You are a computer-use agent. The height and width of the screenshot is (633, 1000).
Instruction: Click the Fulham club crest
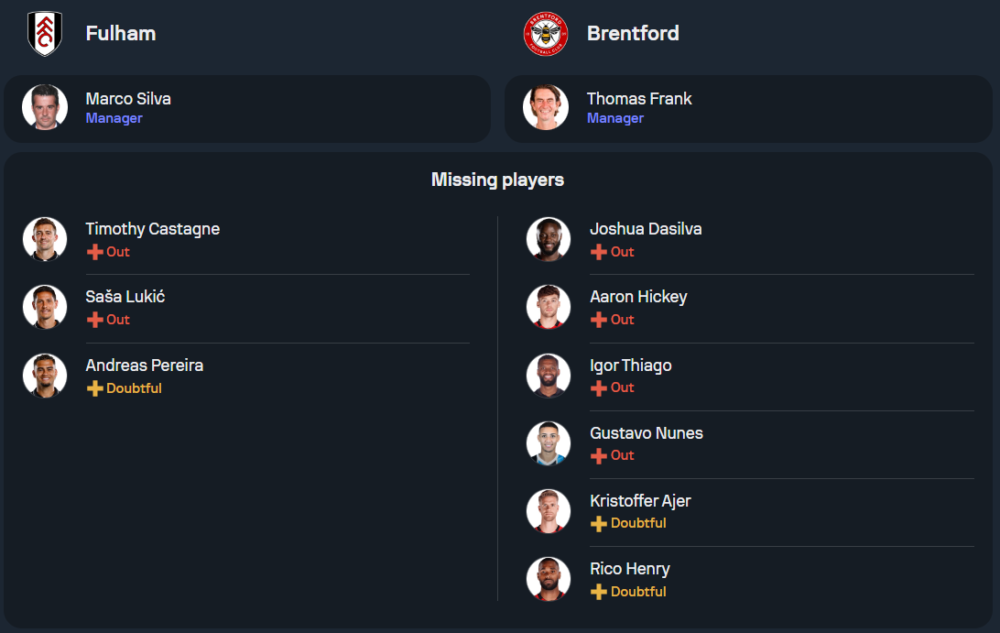pos(45,33)
